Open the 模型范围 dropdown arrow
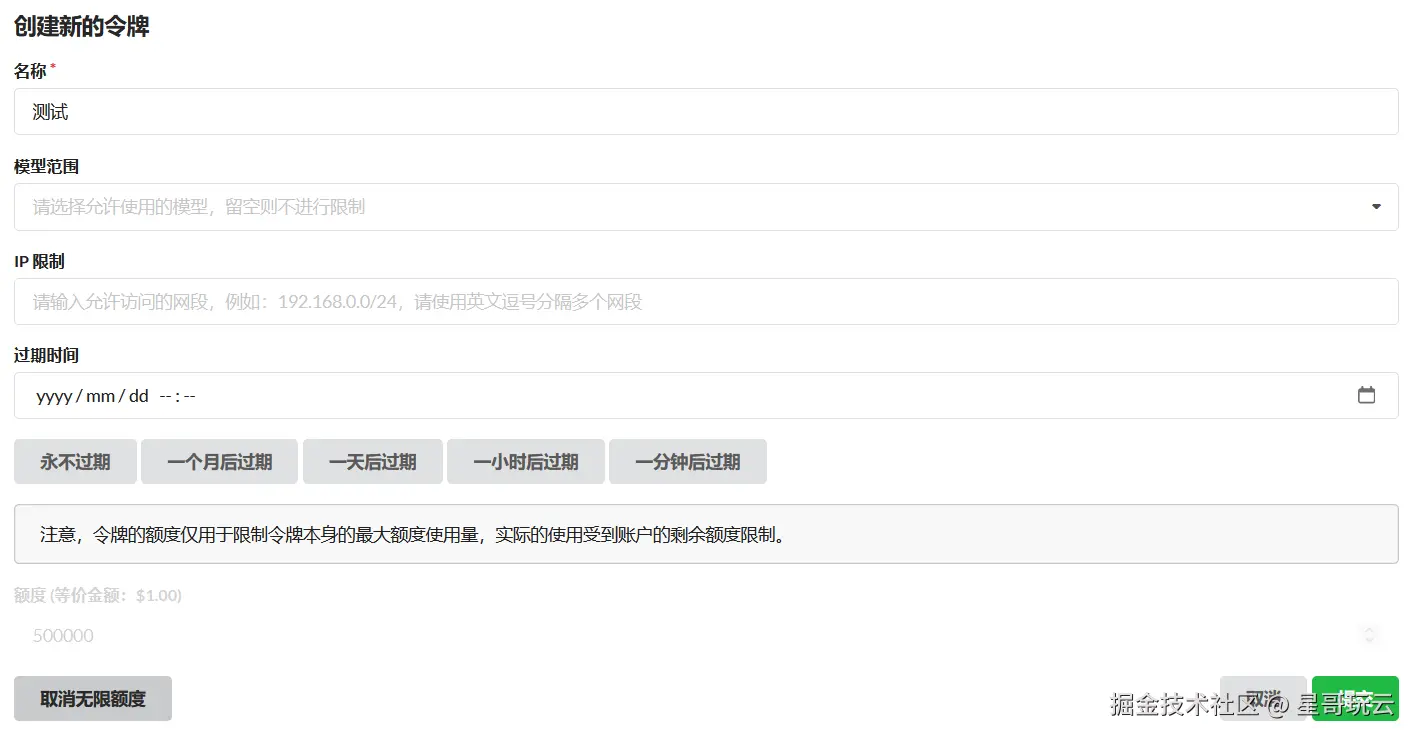The height and width of the screenshot is (740, 1417). [1376, 207]
